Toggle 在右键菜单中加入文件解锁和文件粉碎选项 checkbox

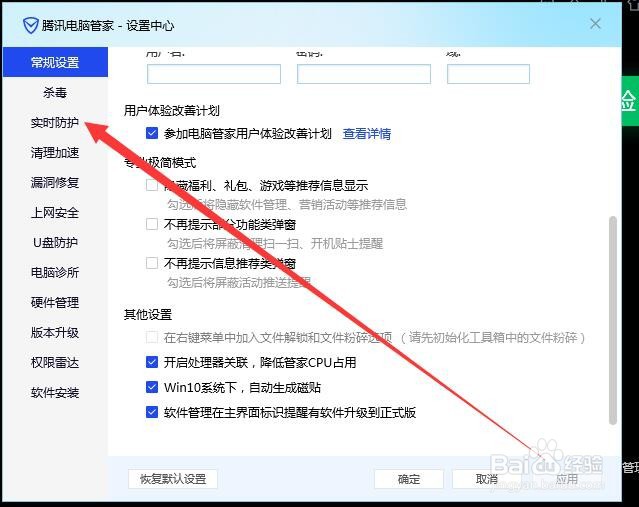tap(152, 337)
